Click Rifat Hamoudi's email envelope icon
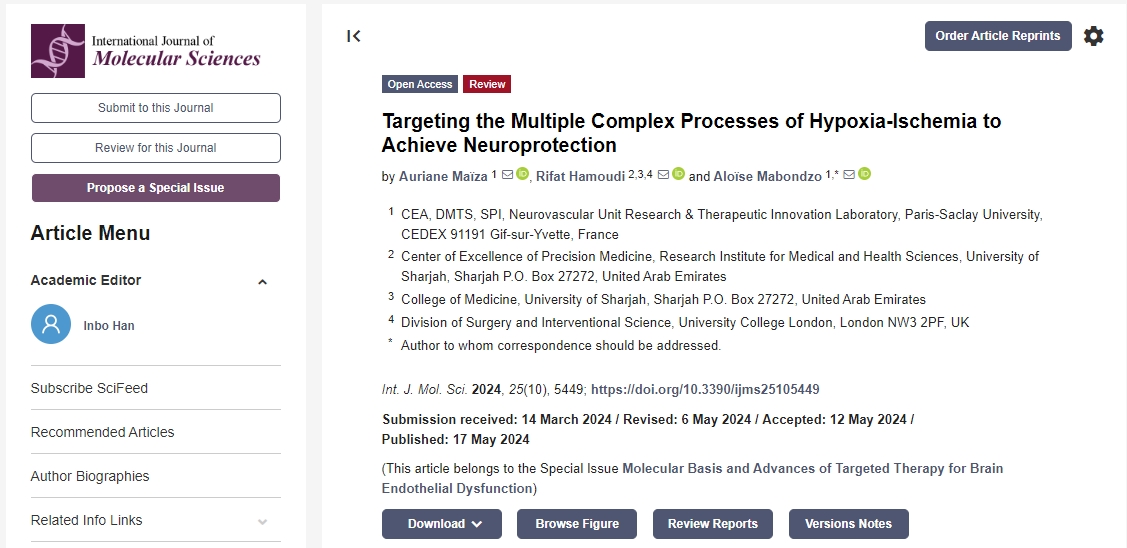 (x=663, y=175)
